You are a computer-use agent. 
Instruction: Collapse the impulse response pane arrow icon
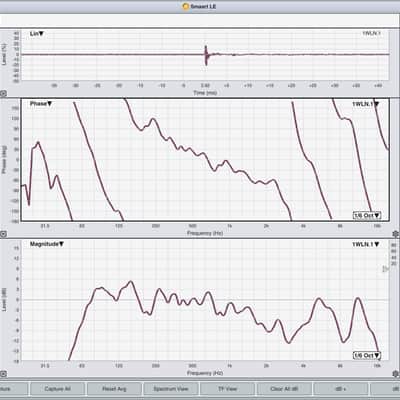click(3, 94)
